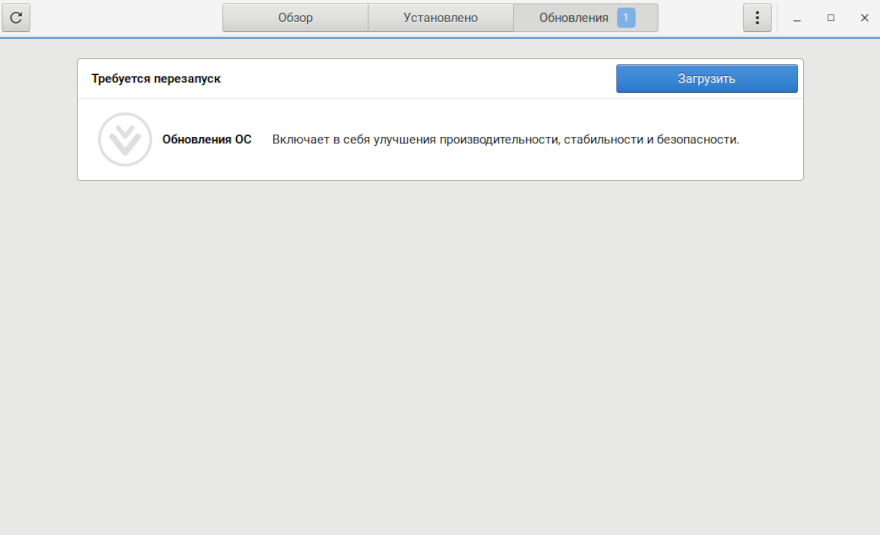Open the Установлено tab
The height and width of the screenshot is (535, 880).
click(440, 18)
